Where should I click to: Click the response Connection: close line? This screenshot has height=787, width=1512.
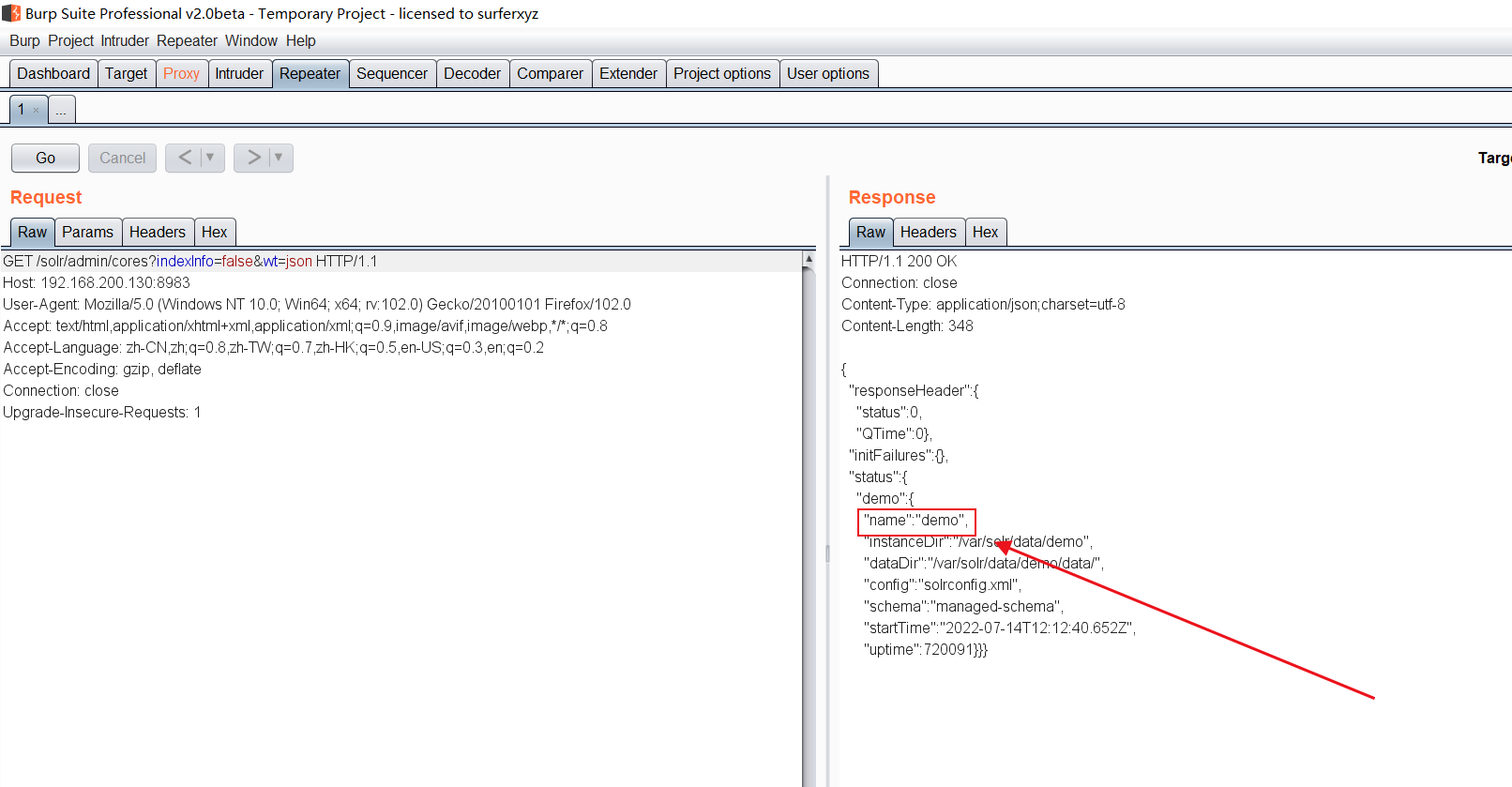(900, 282)
